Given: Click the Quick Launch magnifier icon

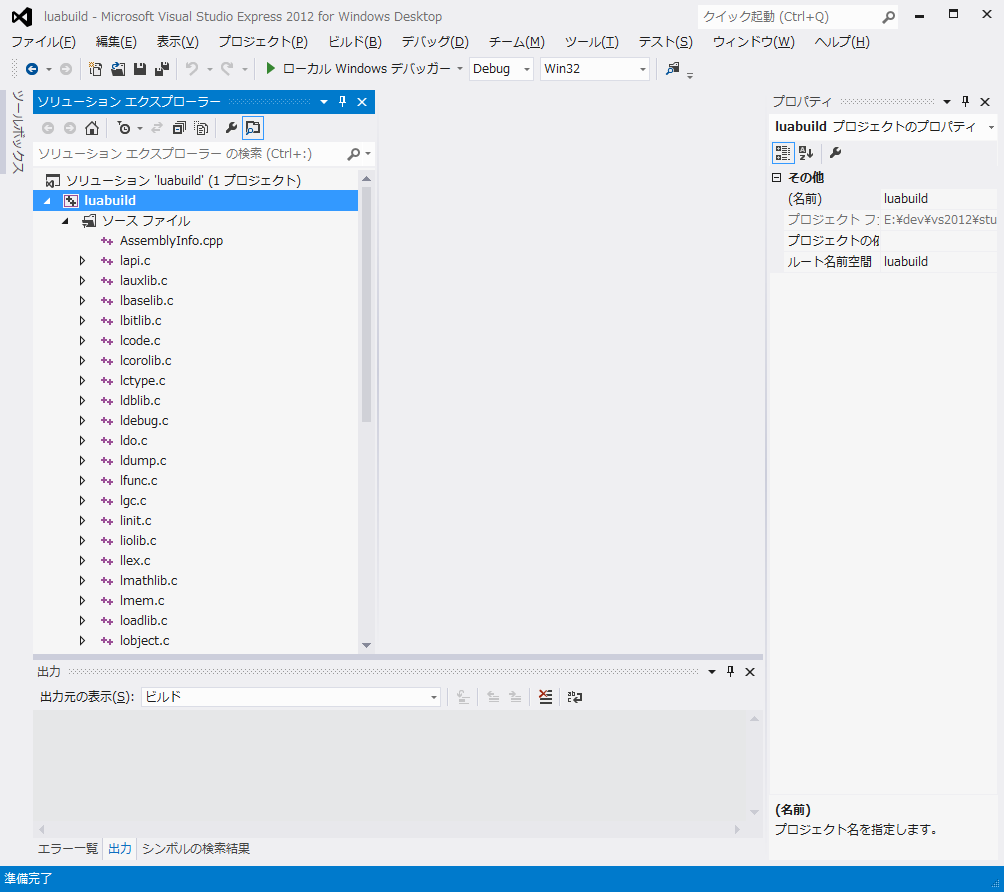Looking at the screenshot, I should (x=888, y=17).
